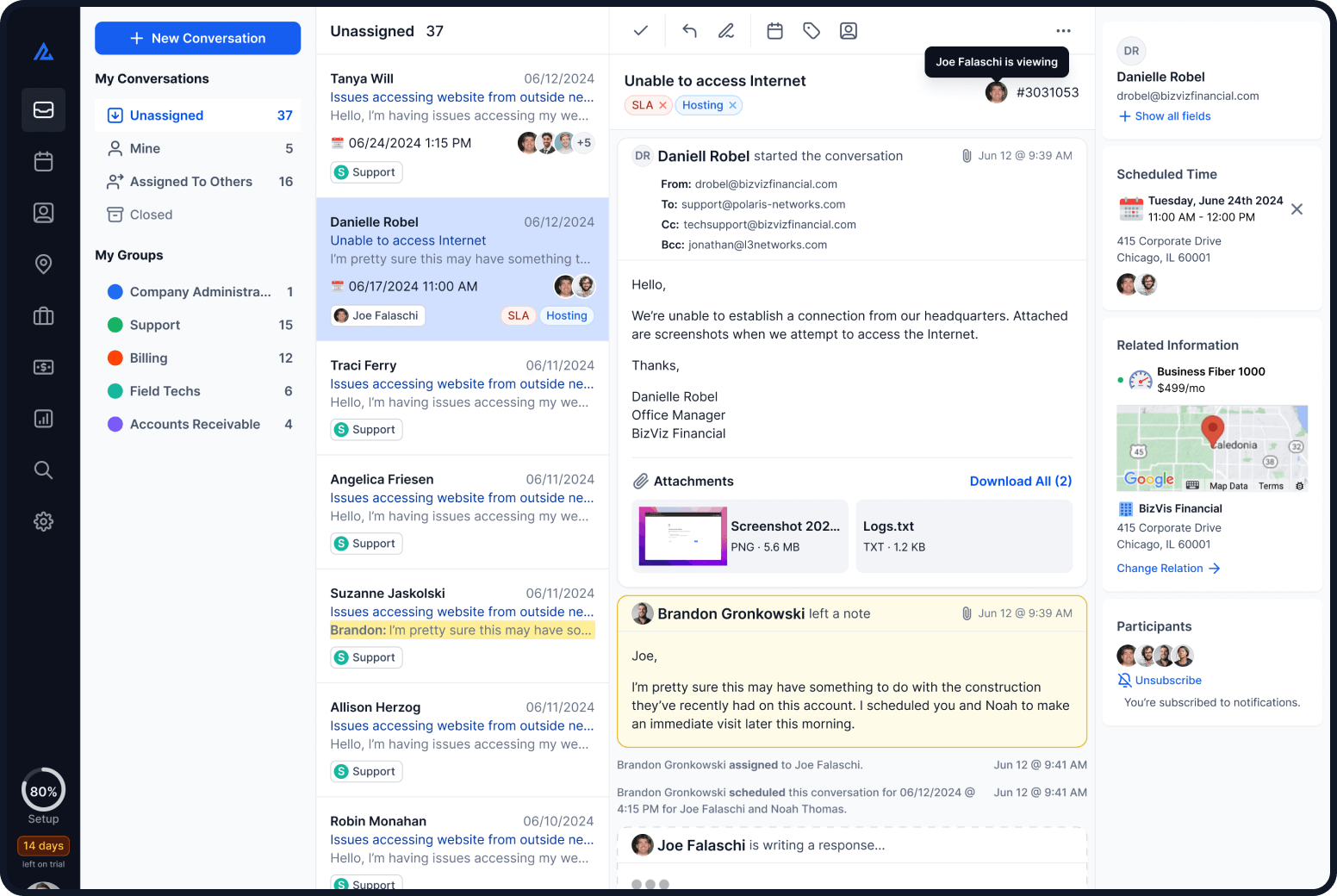This screenshot has height=896, width=1337.
Task: Click the 80% Setup progress ring
Action: [43, 790]
